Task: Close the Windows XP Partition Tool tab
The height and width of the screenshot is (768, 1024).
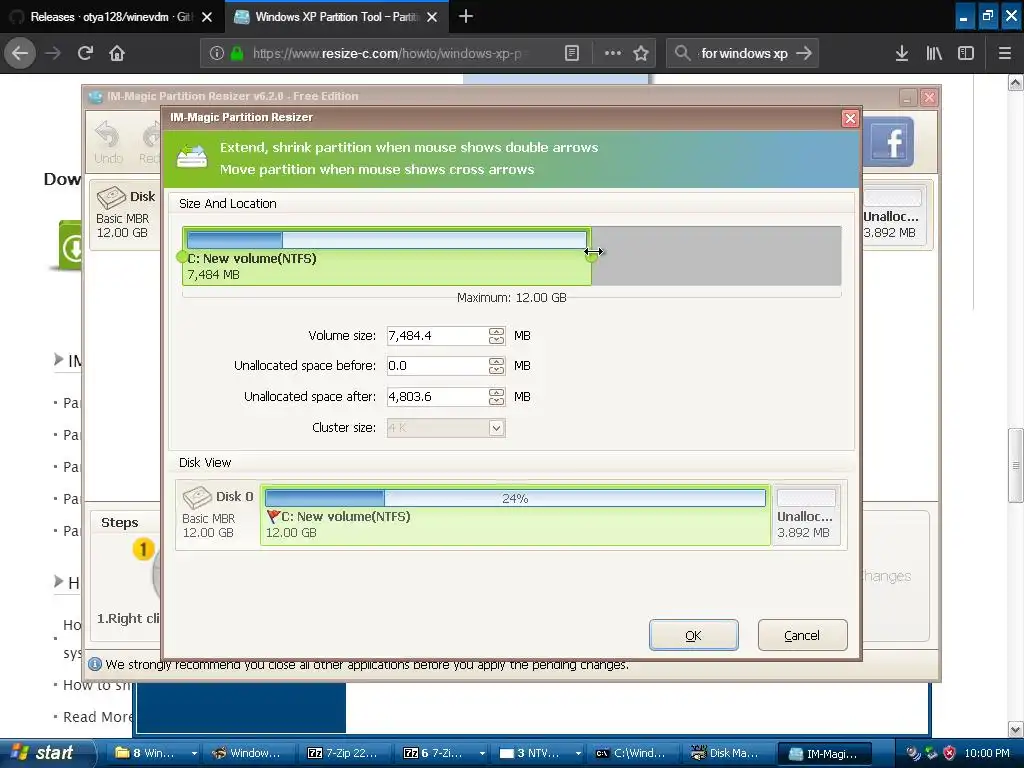Action: 432,17
